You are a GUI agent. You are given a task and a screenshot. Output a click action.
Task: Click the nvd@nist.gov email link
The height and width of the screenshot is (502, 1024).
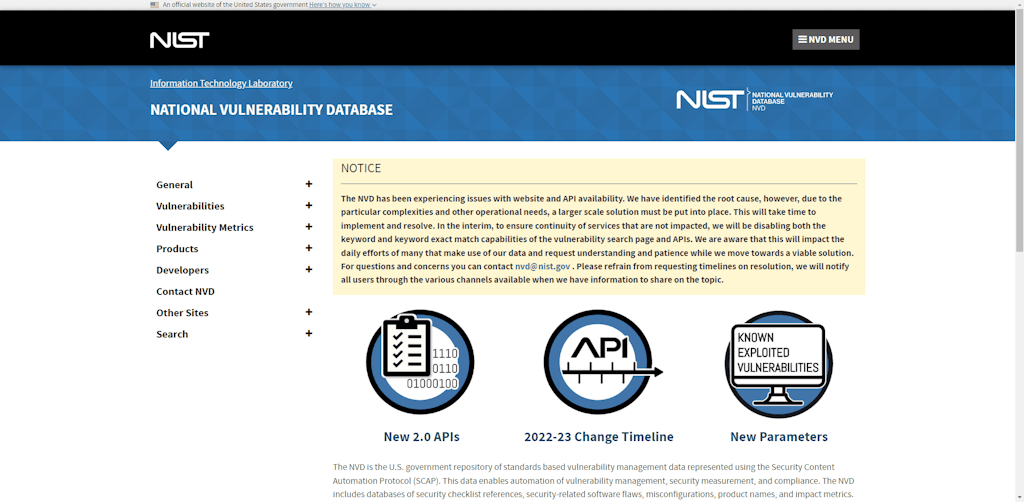pyautogui.click(x=543, y=266)
